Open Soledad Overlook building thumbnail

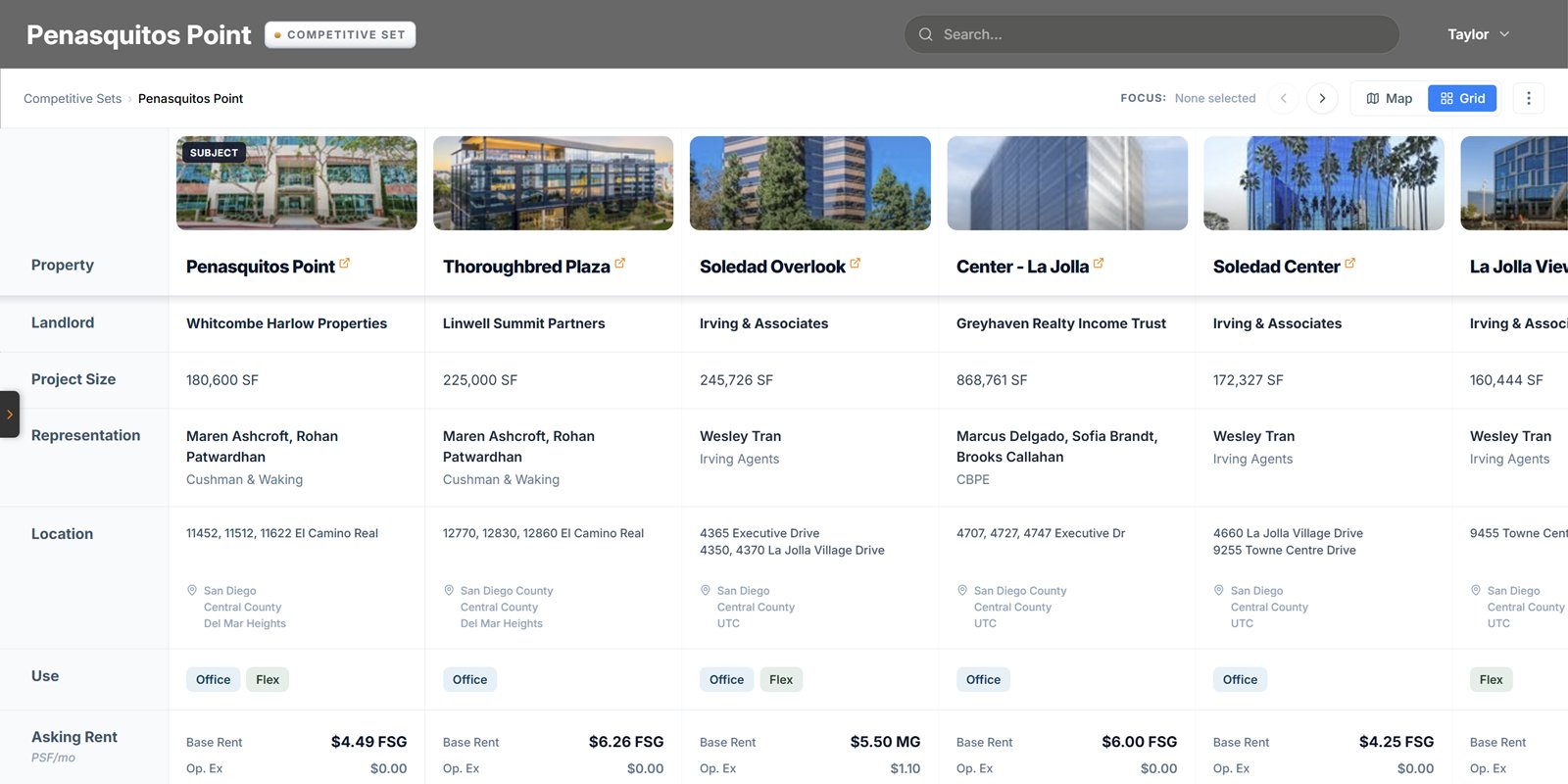click(810, 183)
